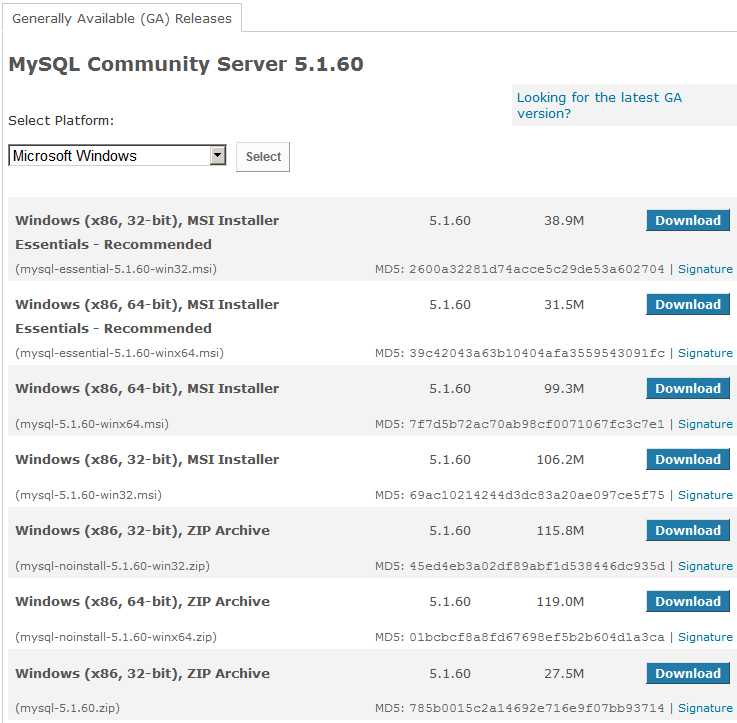737x723 pixels.
Task: Click the 31.5M file size value
Action: tap(564, 305)
